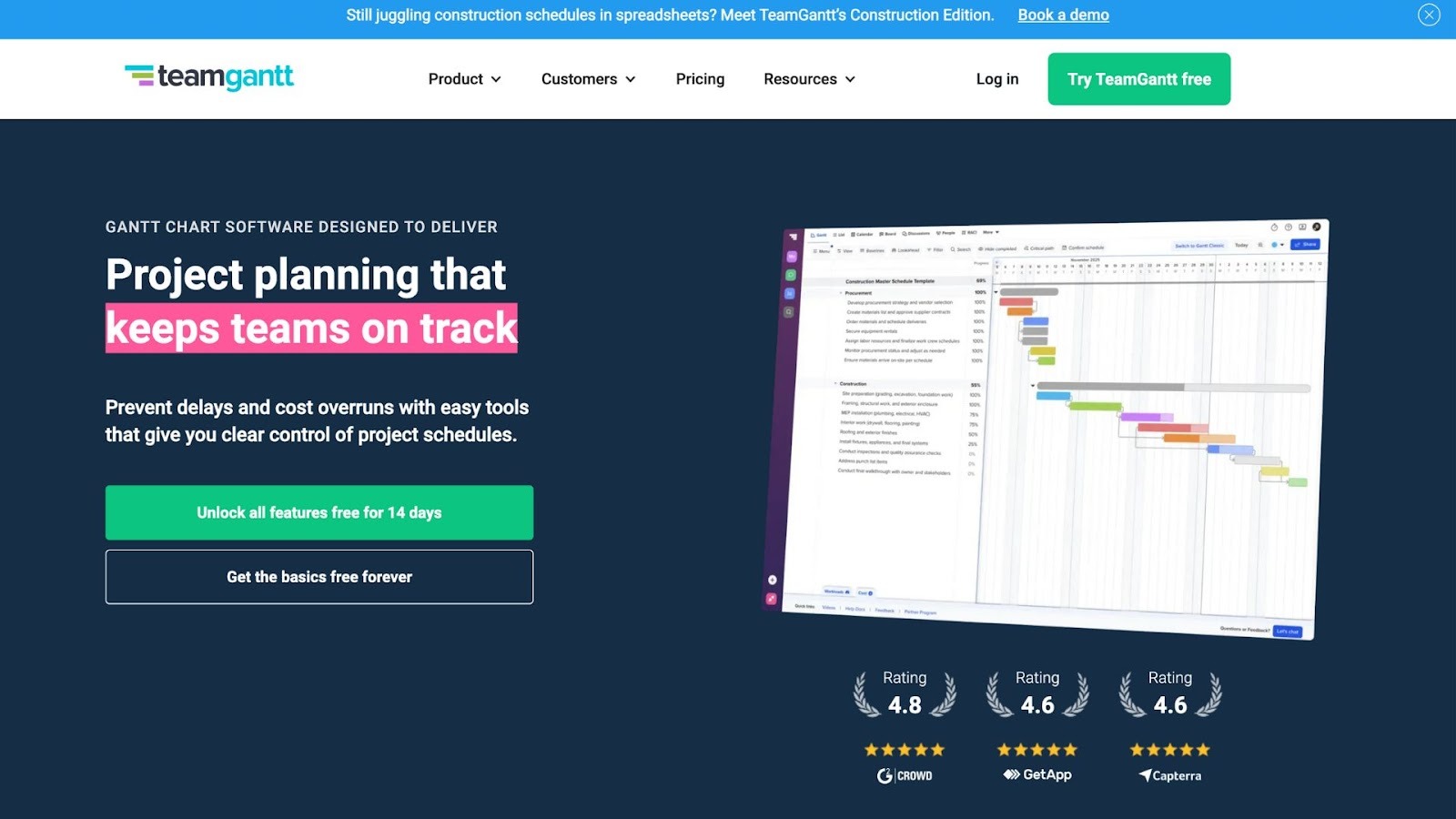Go to the TeamGantt logo homepage
Viewport: 1456px width, 819px height.
click(209, 77)
